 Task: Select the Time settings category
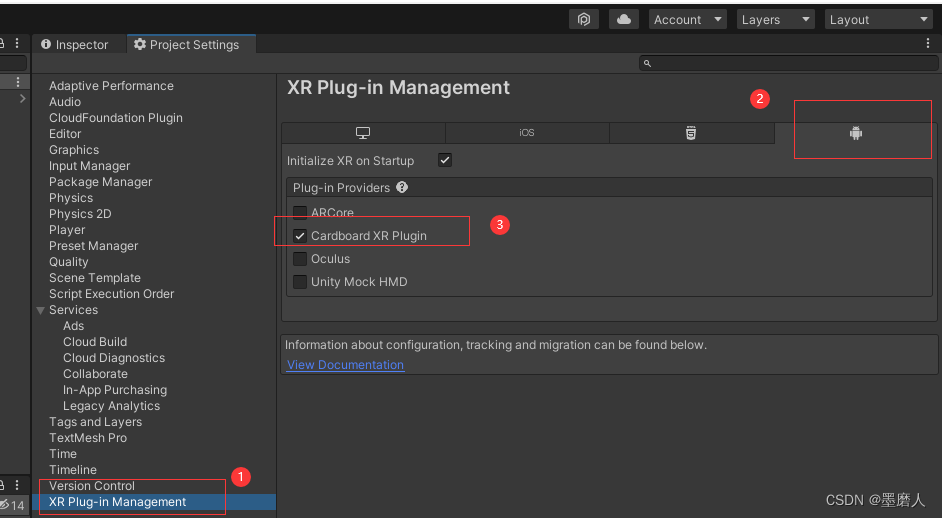tap(63, 454)
